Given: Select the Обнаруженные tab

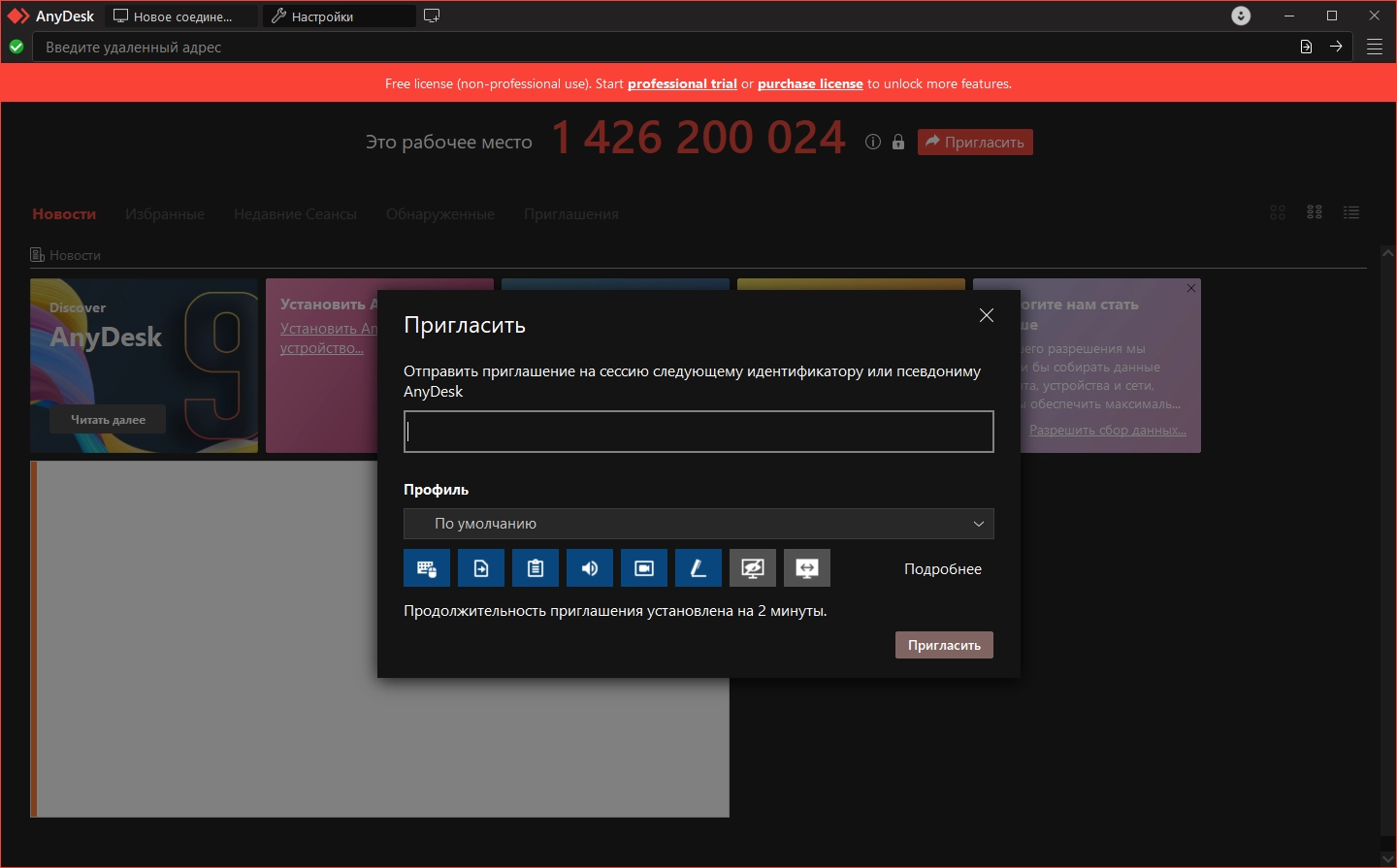Looking at the screenshot, I should coord(440,214).
